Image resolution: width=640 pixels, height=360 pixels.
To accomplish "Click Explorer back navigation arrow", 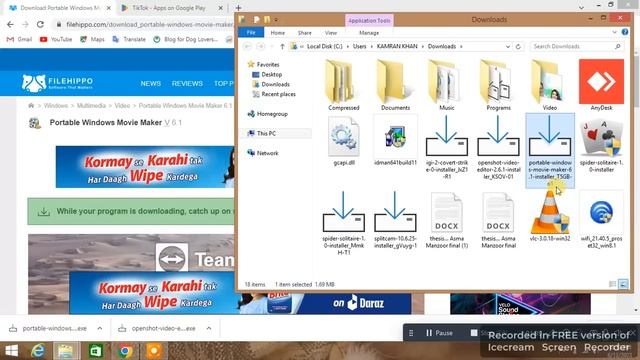I will point(247,47).
